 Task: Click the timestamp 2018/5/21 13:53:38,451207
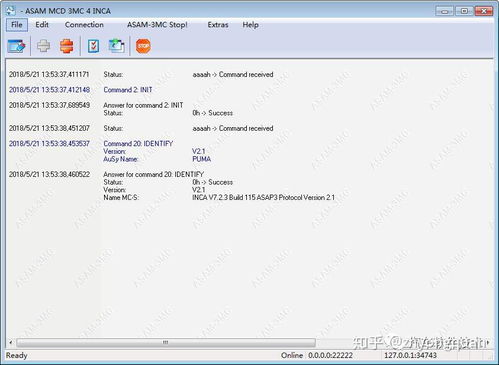[49, 128]
